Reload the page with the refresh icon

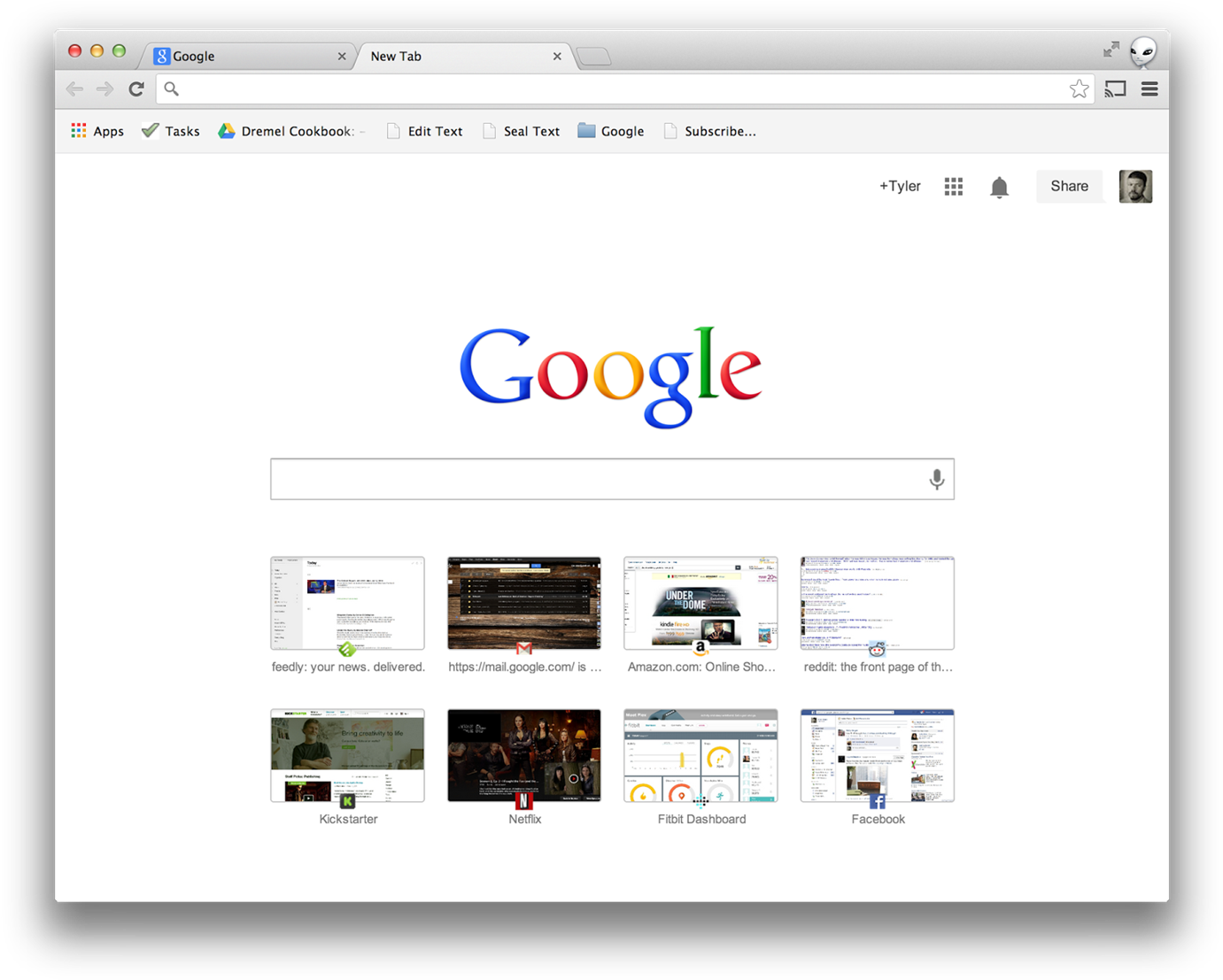click(x=136, y=89)
